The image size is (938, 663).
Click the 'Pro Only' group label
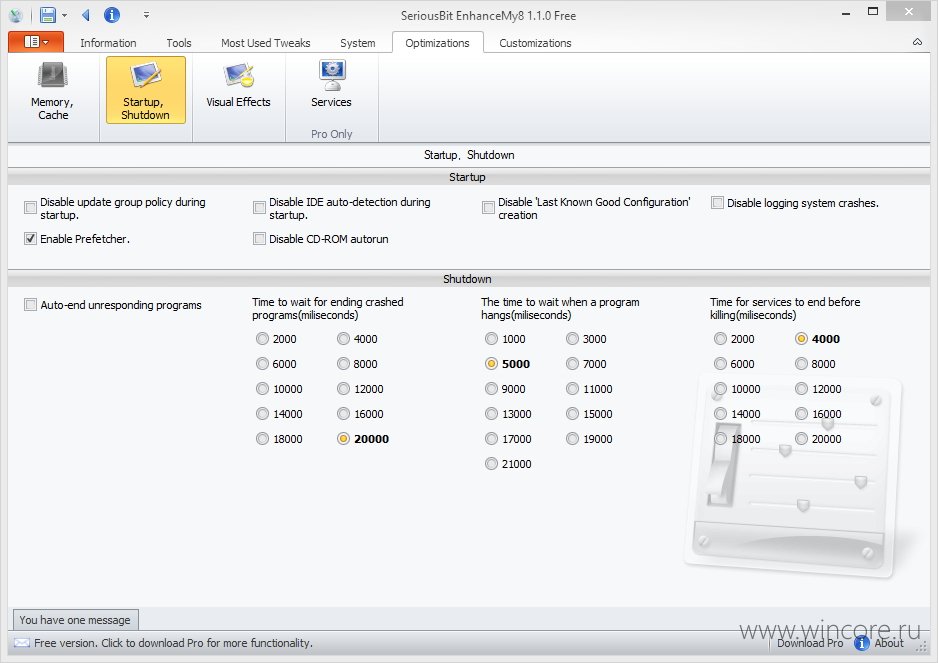[331, 134]
